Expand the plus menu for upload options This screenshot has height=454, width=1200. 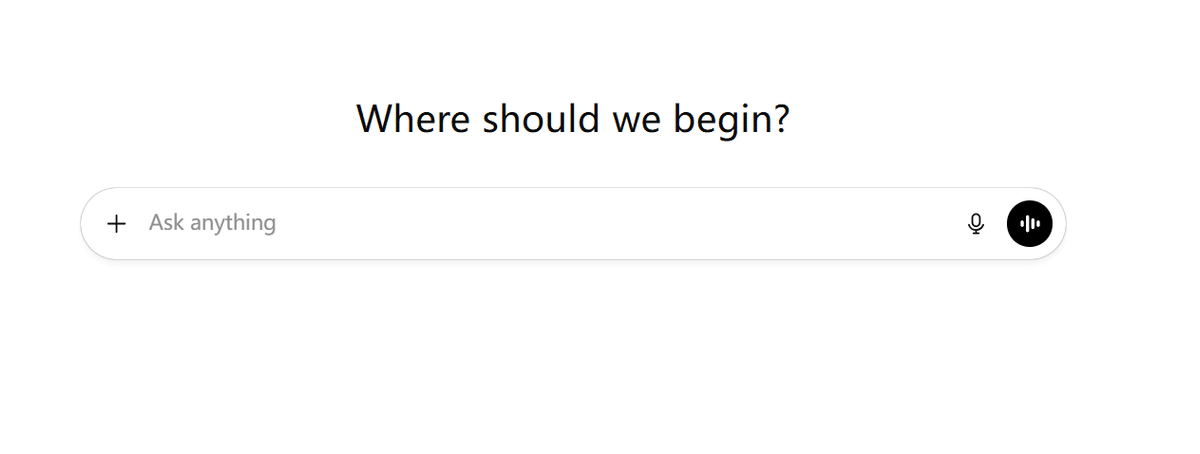coord(117,224)
